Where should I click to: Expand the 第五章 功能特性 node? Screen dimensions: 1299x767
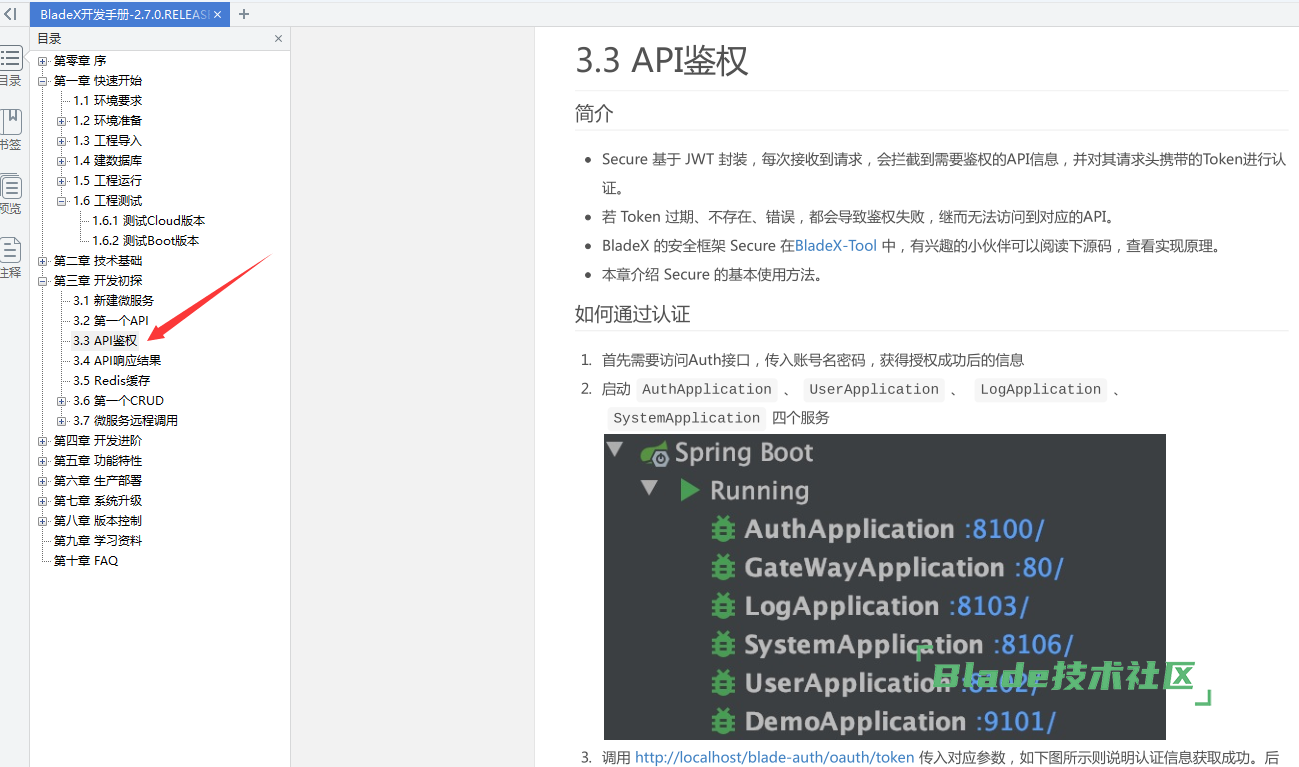pos(43,461)
